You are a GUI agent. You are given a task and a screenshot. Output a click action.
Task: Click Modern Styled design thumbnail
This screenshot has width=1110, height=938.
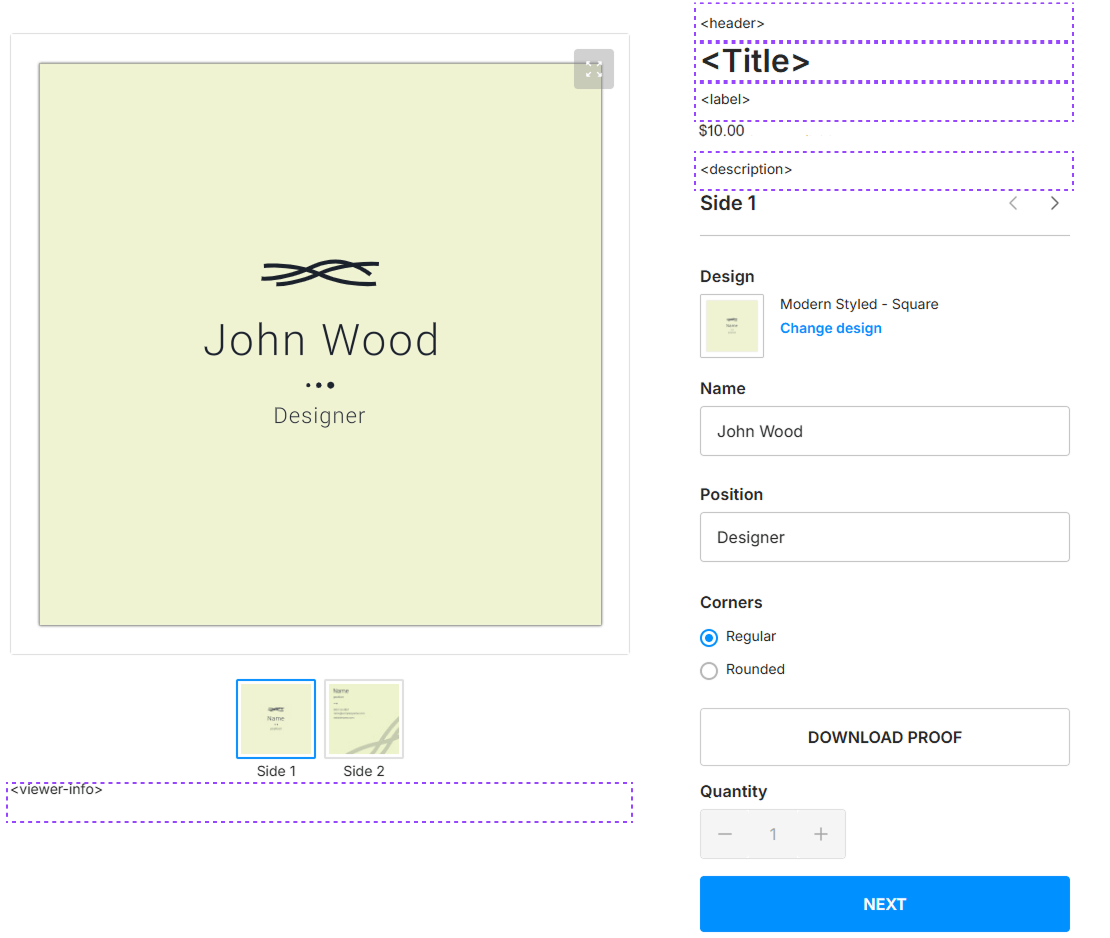[x=732, y=326]
